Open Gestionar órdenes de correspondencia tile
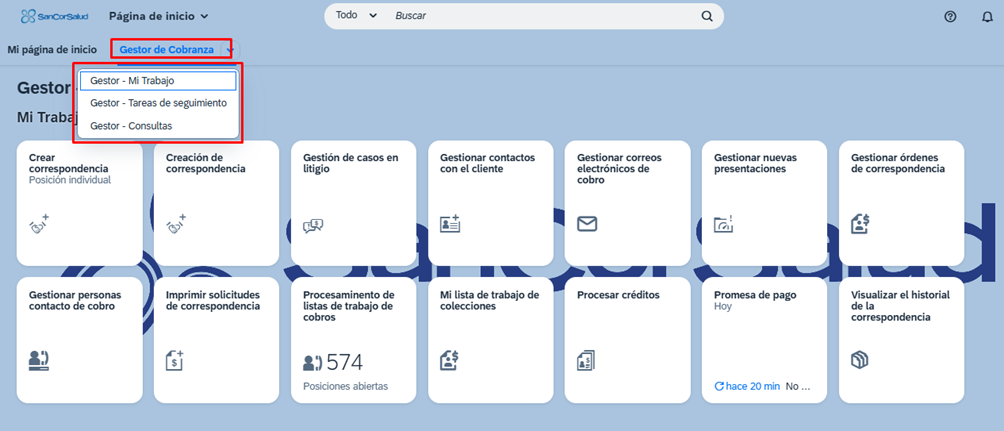 [x=900, y=202]
